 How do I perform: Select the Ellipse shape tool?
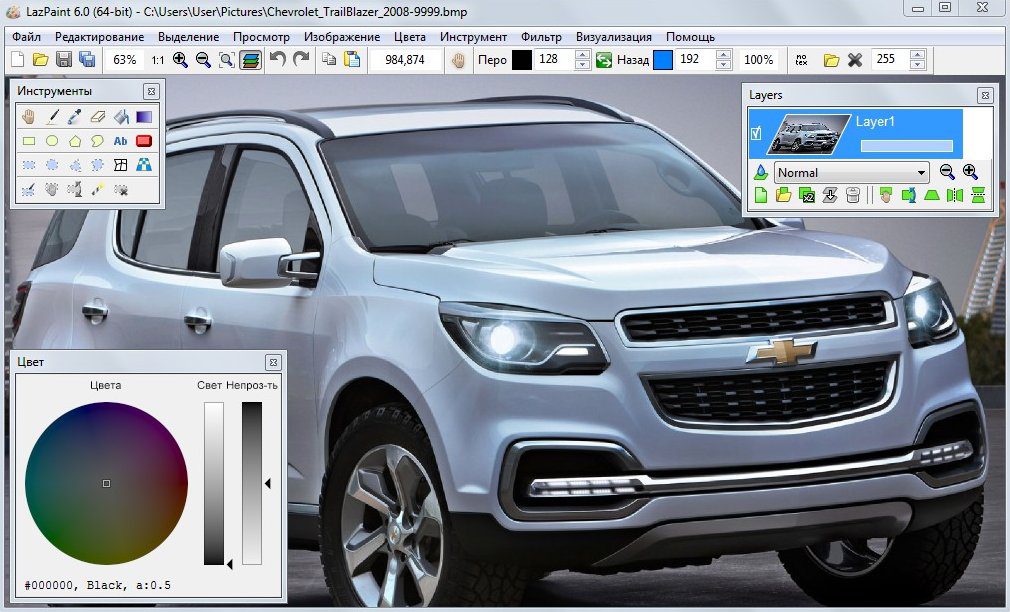click(x=52, y=141)
